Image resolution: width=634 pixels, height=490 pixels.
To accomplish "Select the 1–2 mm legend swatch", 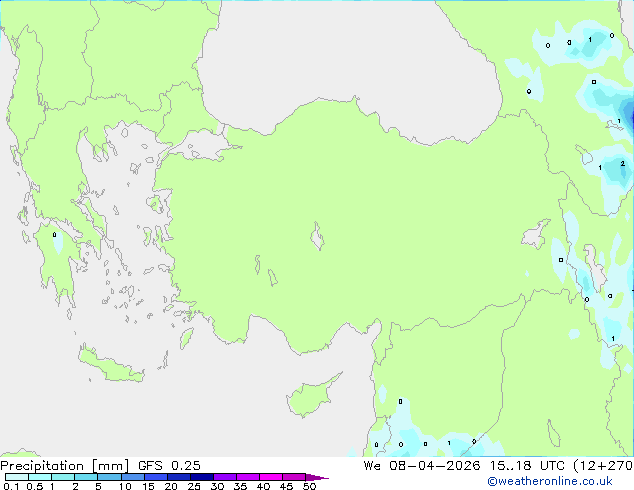I will pos(63,477).
